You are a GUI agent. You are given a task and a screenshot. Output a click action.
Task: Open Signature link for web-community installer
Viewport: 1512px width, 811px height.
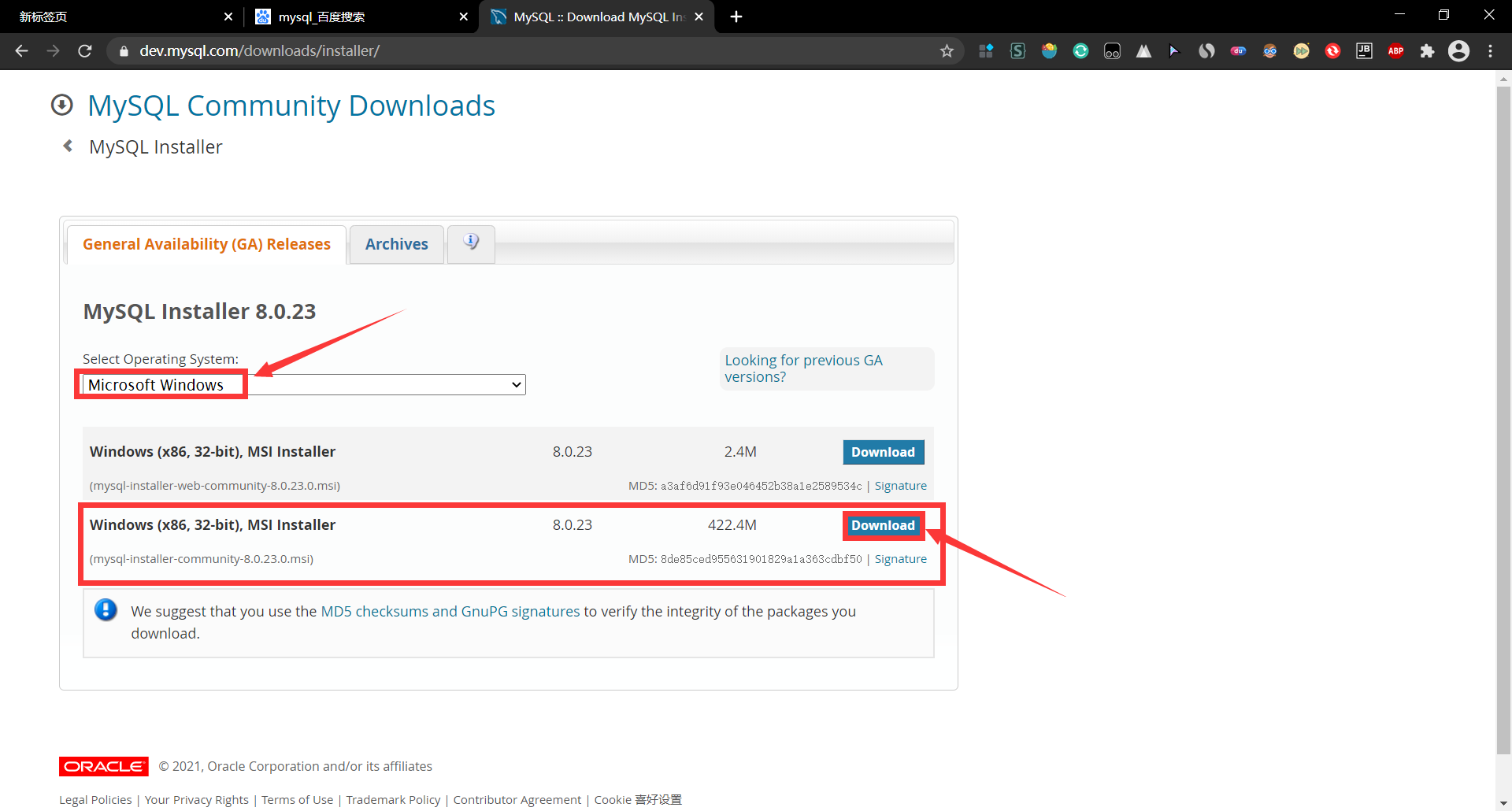click(900, 486)
